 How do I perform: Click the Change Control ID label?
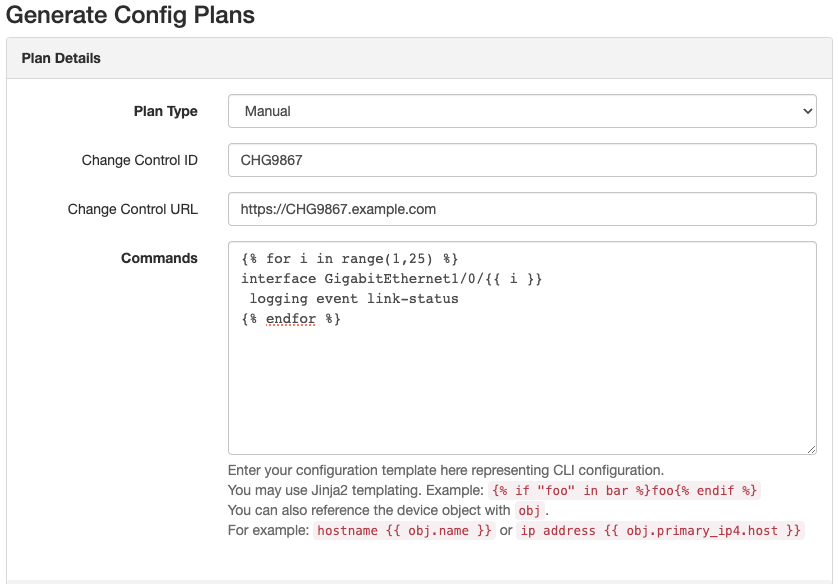click(139, 160)
